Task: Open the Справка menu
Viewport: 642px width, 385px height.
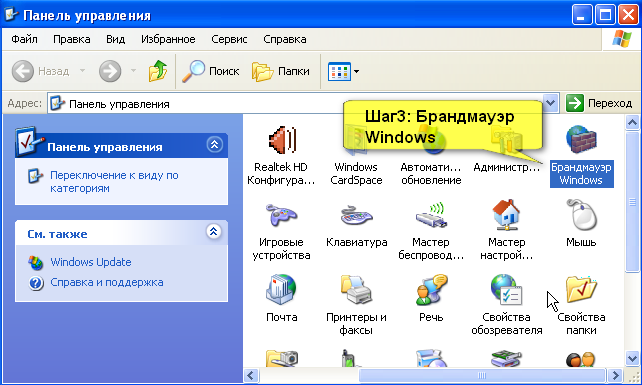Action: [285, 39]
